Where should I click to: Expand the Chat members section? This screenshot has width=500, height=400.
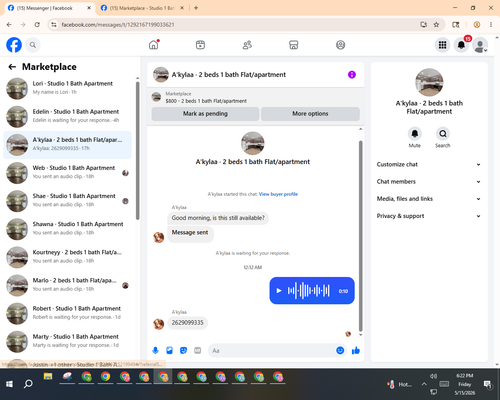pyautogui.click(x=429, y=182)
